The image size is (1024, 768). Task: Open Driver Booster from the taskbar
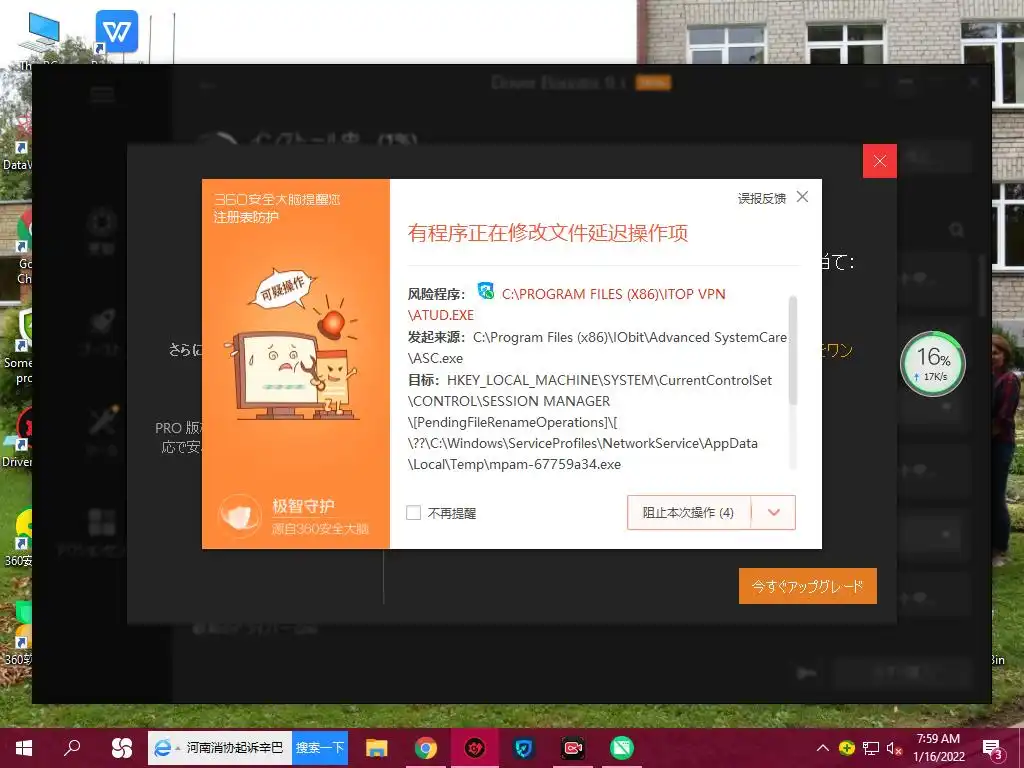[475, 748]
